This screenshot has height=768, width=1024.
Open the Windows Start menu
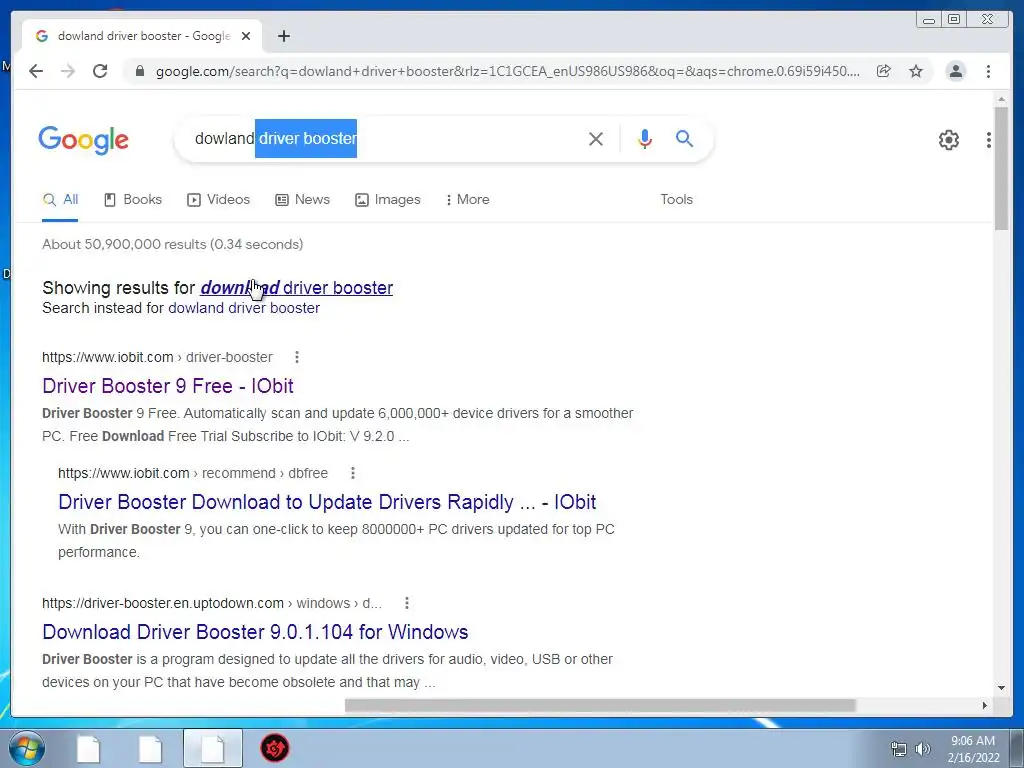(x=26, y=748)
